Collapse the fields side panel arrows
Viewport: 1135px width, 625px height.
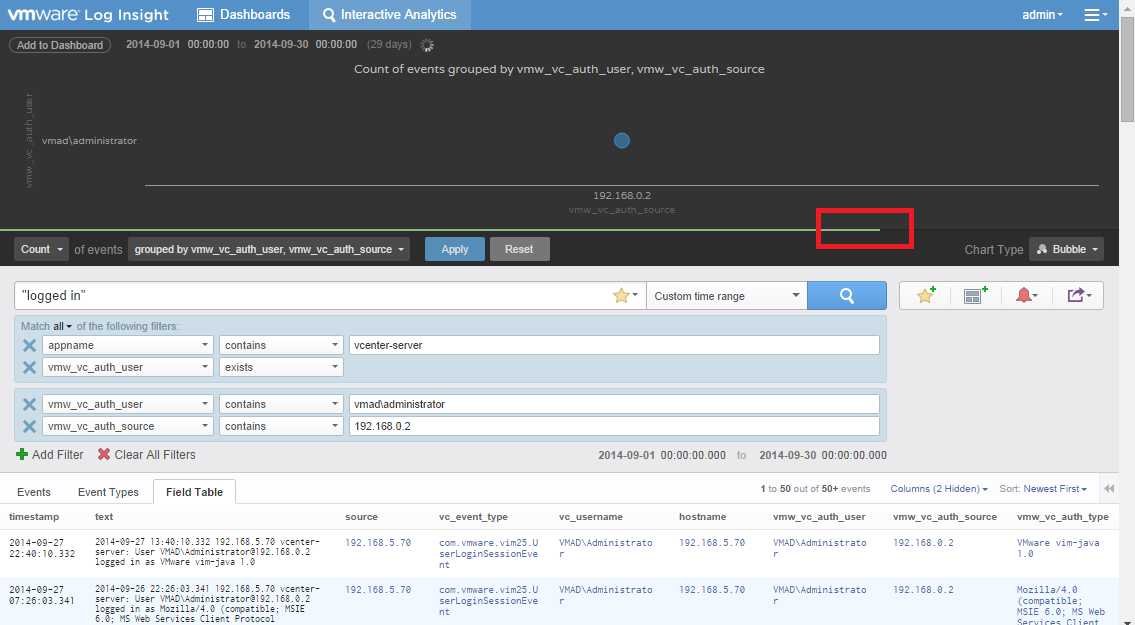(1109, 489)
